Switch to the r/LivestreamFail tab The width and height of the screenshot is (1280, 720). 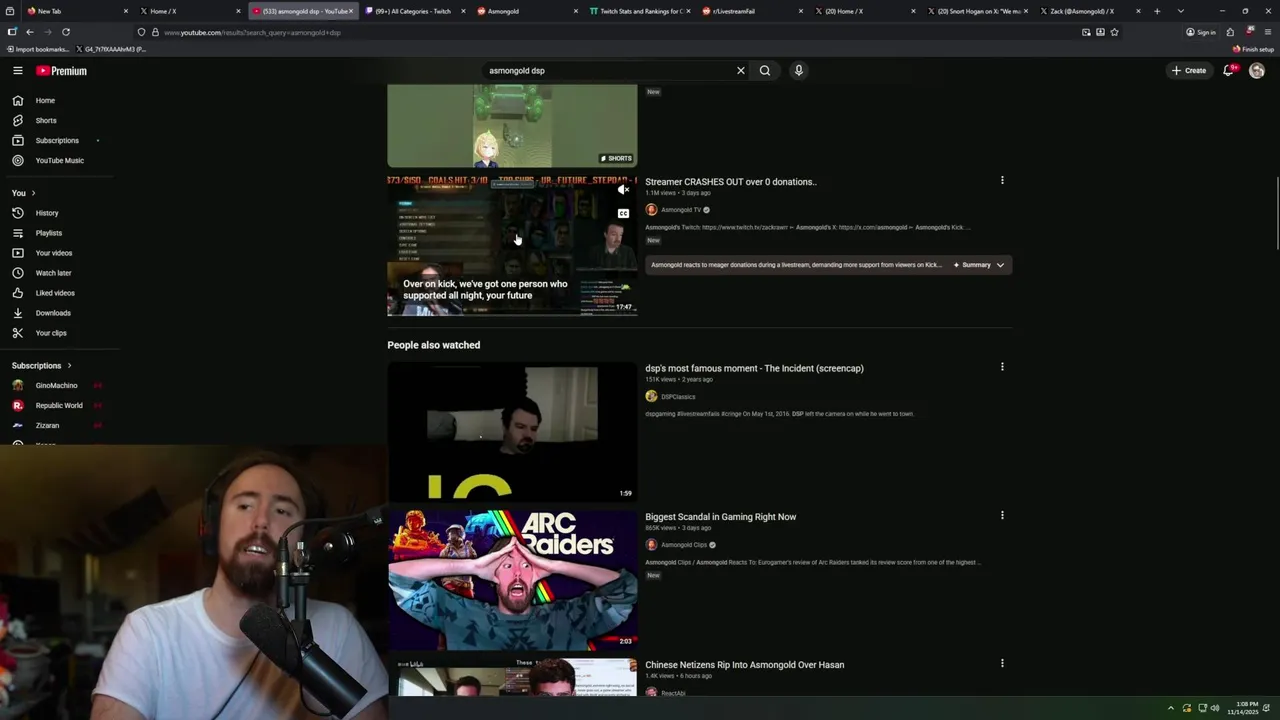[x=751, y=11]
